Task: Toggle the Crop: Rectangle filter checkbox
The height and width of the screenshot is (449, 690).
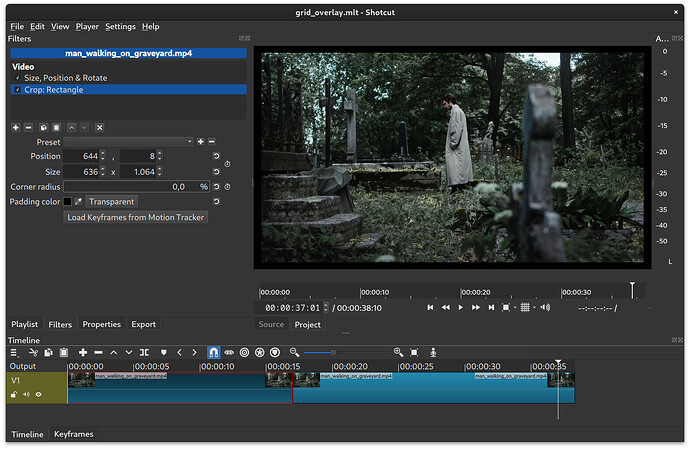Action: tap(18, 90)
